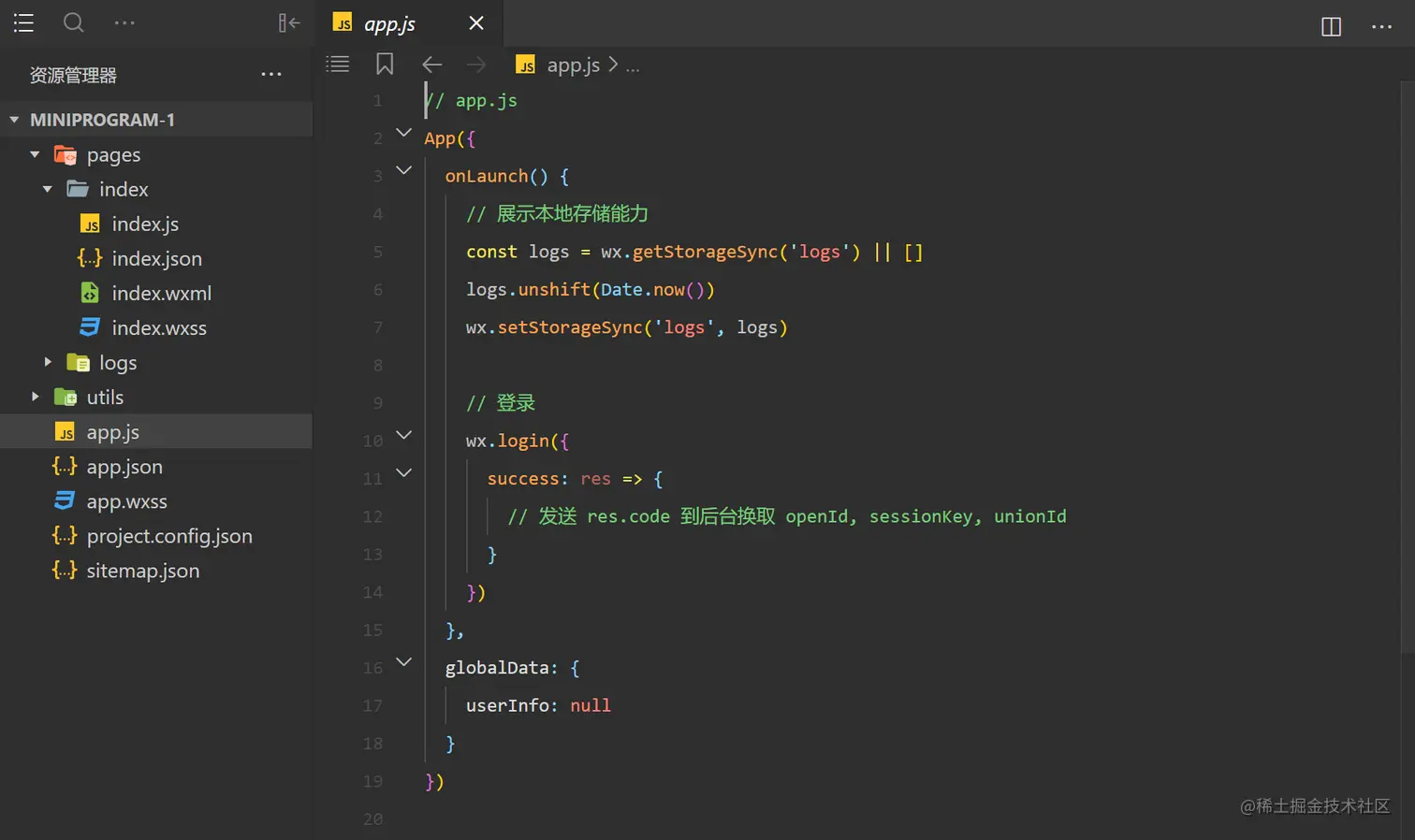This screenshot has height=840, width=1415.
Task: Navigate back with the left arrow
Action: tap(431, 65)
